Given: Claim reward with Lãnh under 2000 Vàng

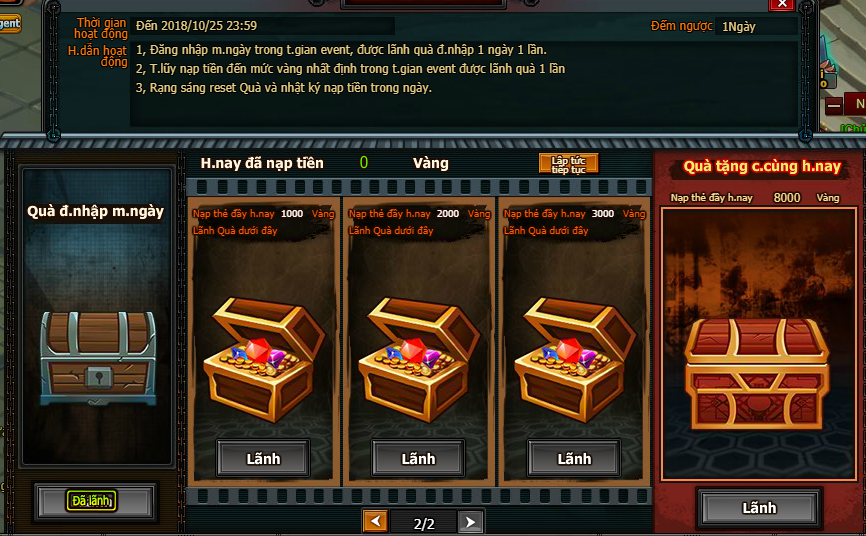Looking at the screenshot, I should point(418,458).
